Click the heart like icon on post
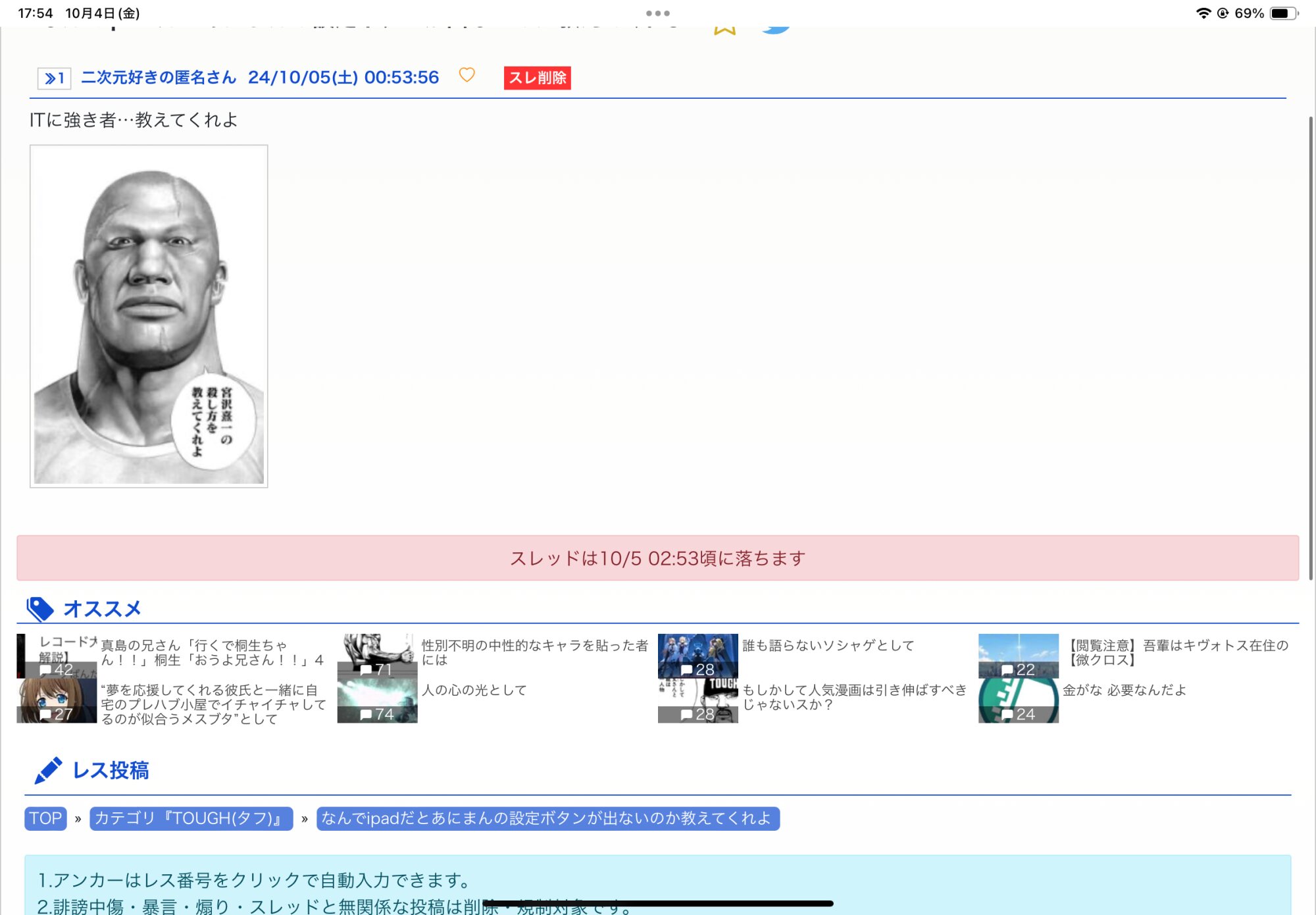The image size is (1316, 915). [x=467, y=76]
